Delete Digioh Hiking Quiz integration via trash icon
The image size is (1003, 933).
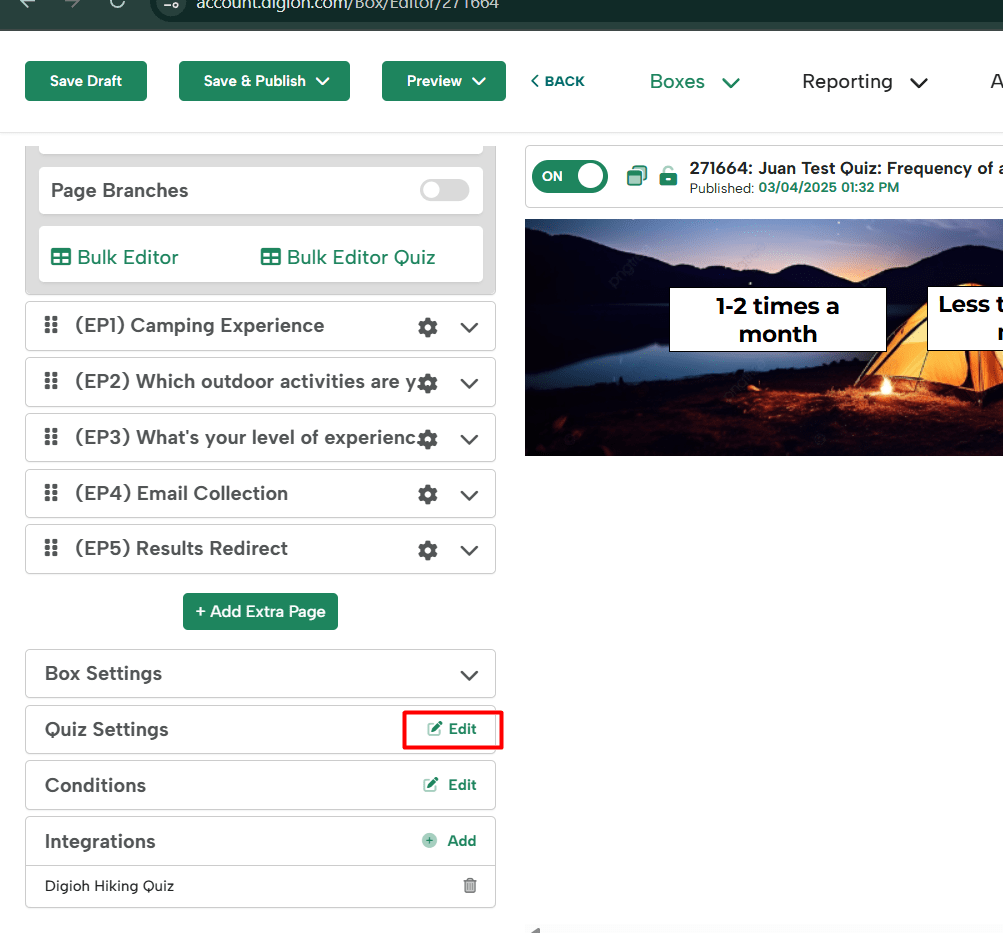[470, 886]
